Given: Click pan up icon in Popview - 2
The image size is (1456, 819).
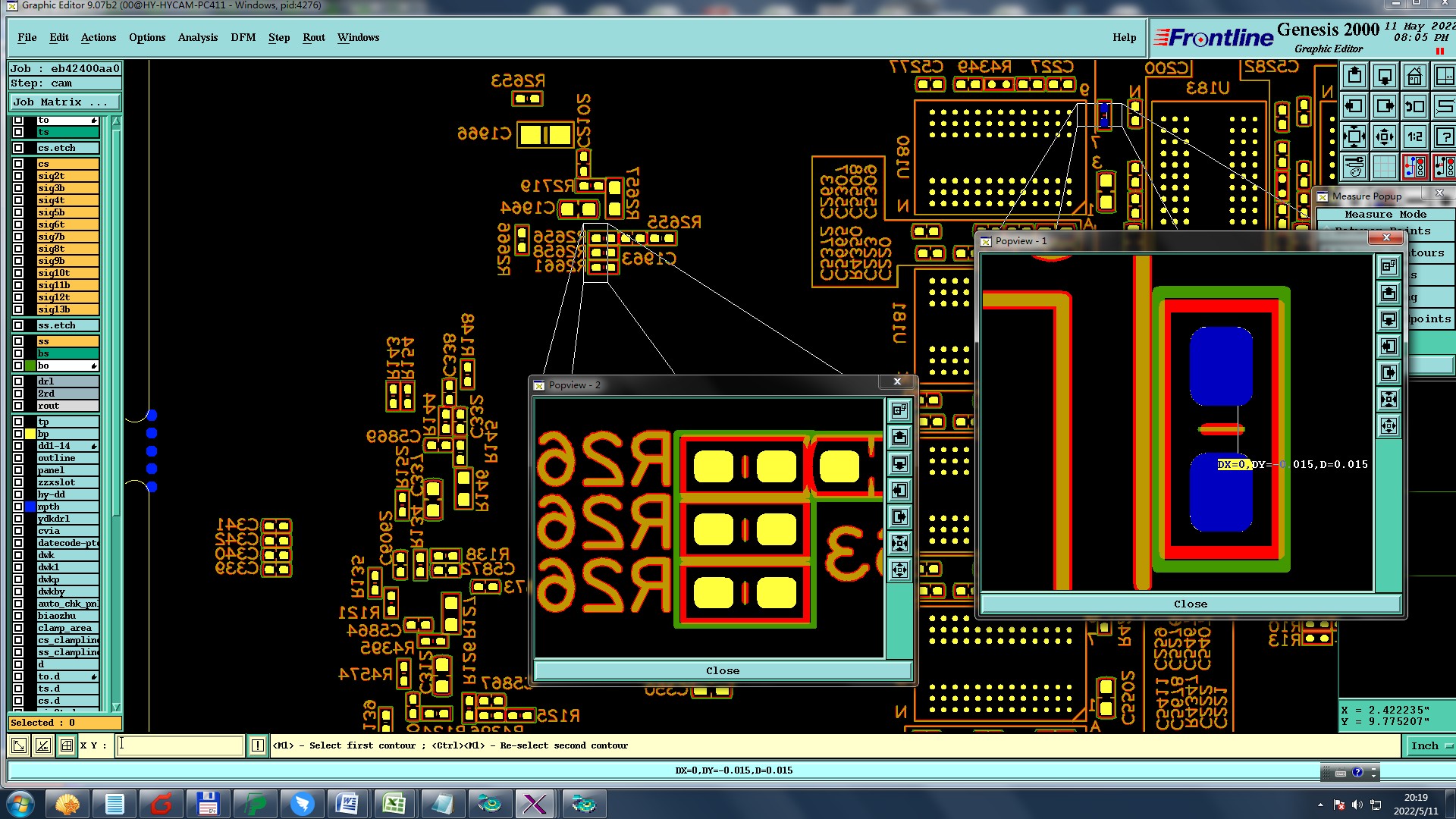Looking at the screenshot, I should 899,437.
